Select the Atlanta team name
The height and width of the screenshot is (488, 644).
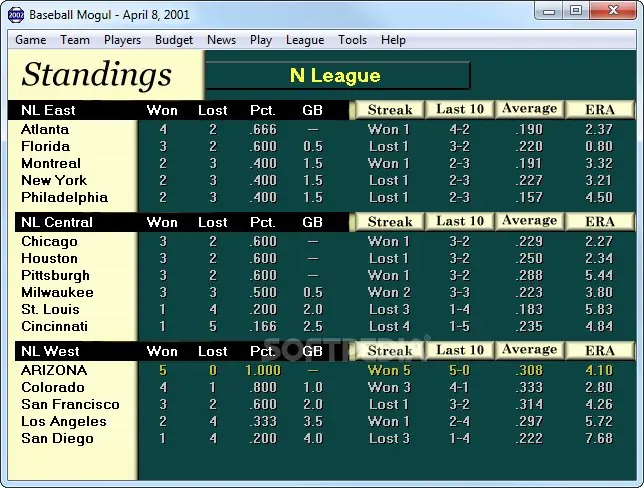pos(45,129)
